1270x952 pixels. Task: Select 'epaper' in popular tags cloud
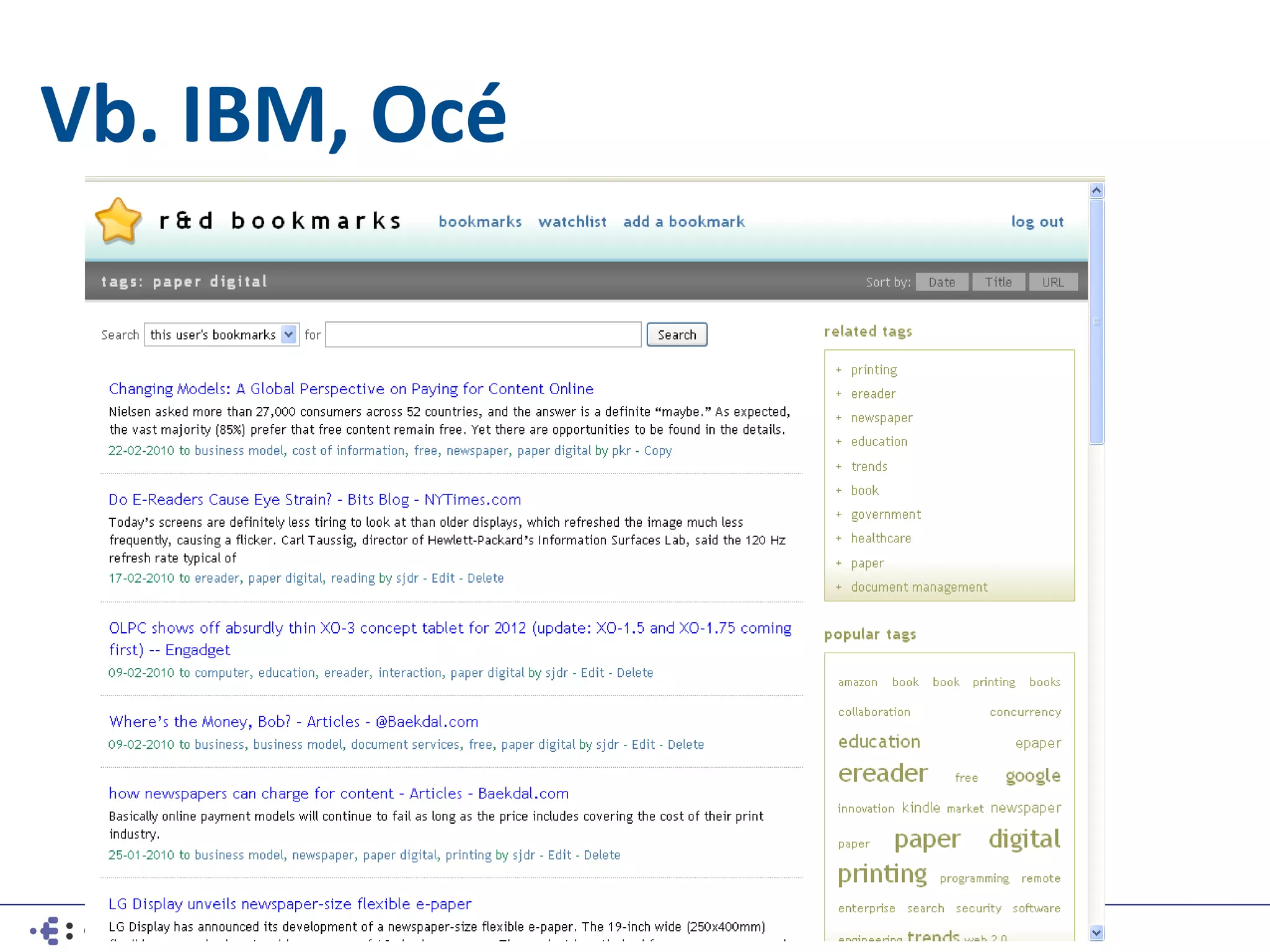pyautogui.click(x=1038, y=743)
